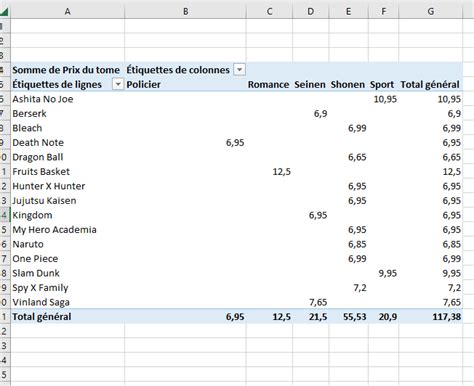This screenshot has width=474, height=386.
Task: Select the Death Note row label
Action: [38, 143]
